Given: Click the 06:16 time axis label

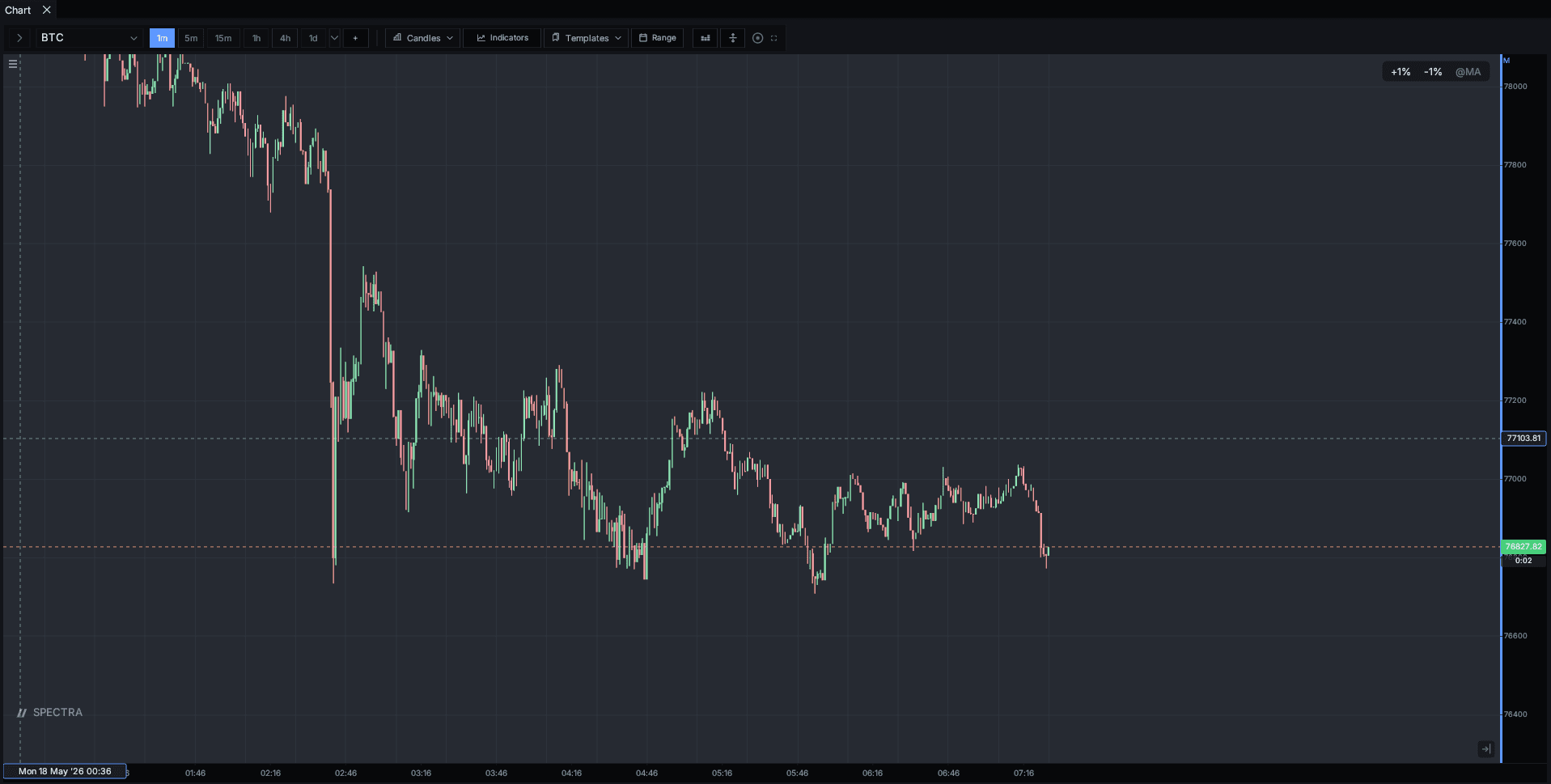Looking at the screenshot, I should coord(872,773).
